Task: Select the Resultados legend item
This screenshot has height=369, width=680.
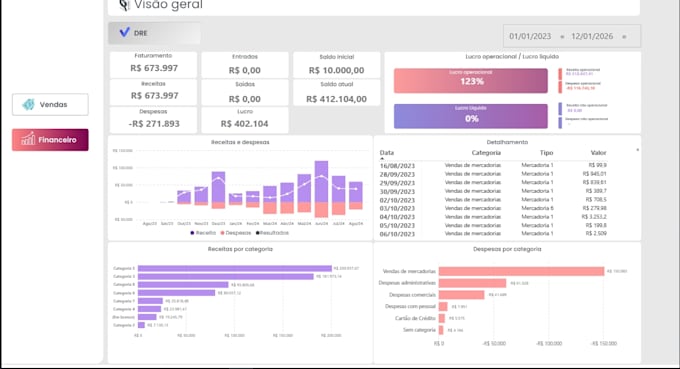Action: tap(272, 233)
